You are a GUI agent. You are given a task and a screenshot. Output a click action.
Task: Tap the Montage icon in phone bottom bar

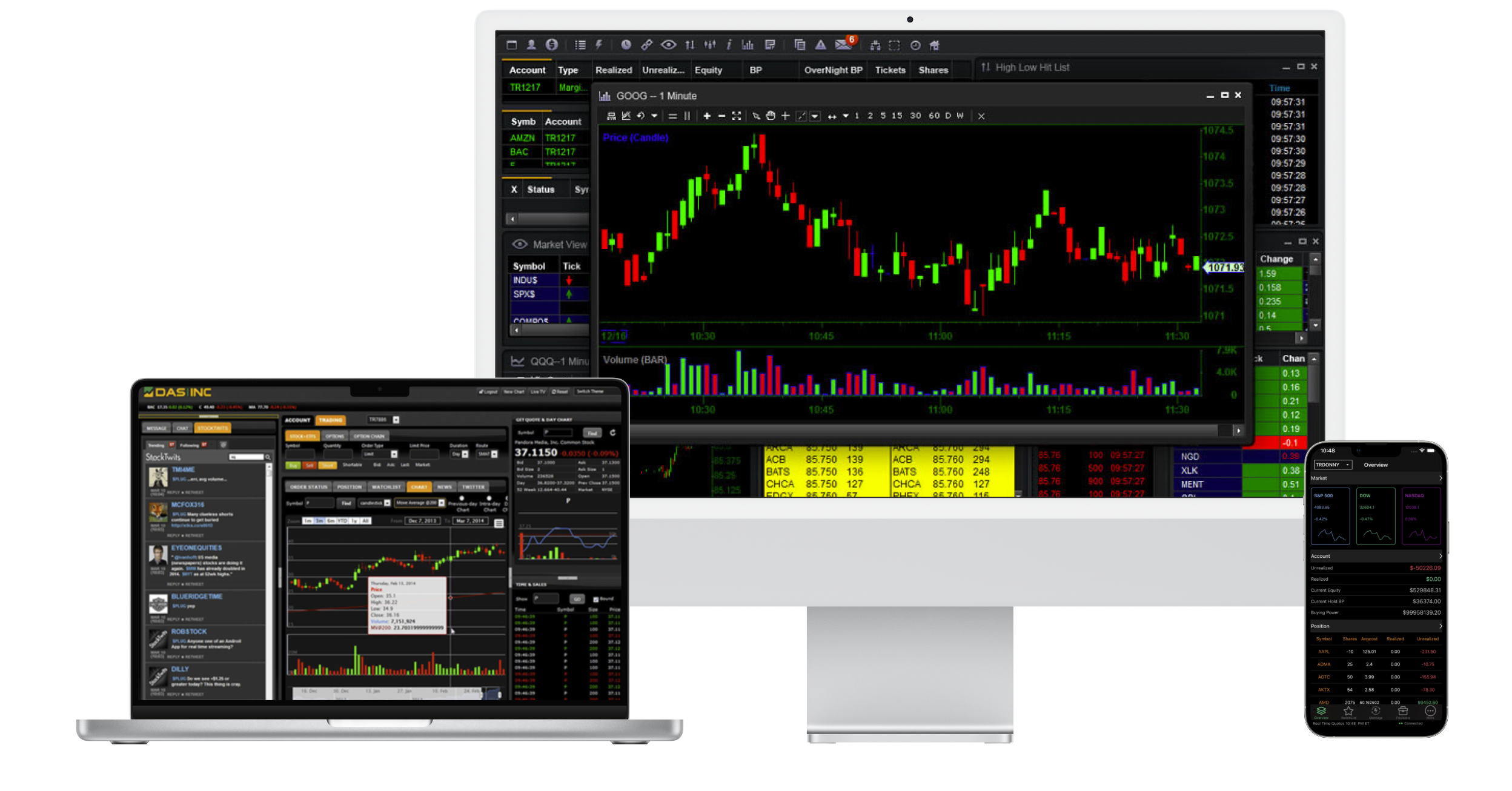[x=1375, y=712]
